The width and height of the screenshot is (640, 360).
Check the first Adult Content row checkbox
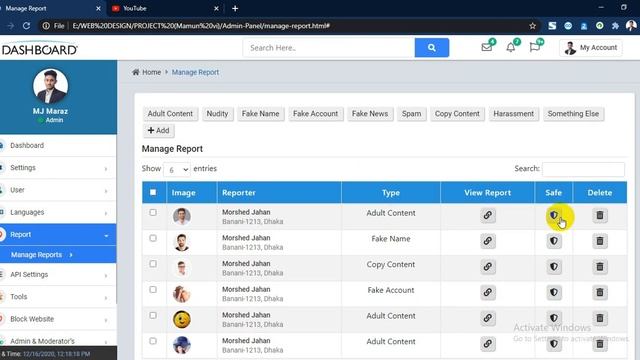pos(153,212)
